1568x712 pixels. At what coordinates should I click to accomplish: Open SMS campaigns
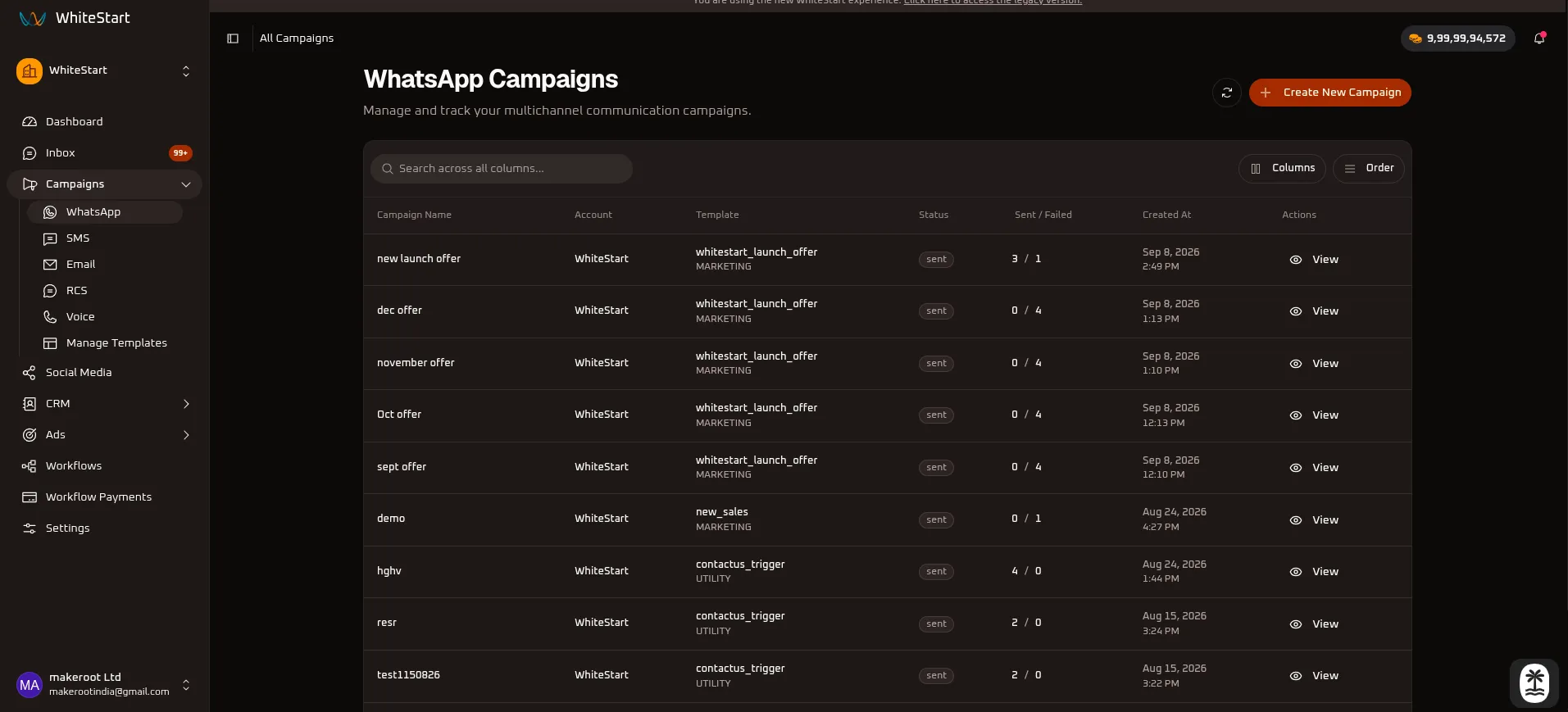tap(105, 238)
